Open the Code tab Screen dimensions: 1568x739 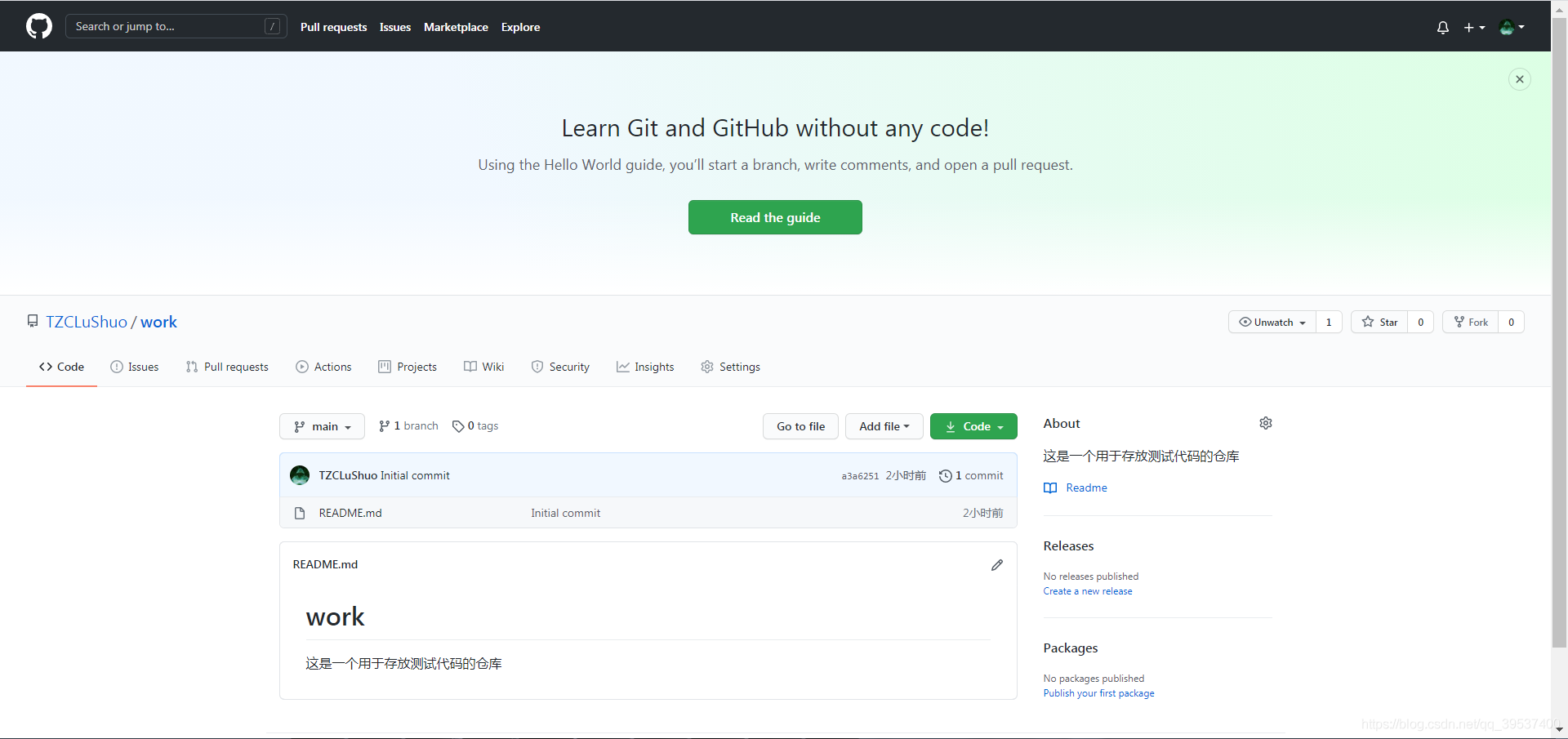(61, 367)
